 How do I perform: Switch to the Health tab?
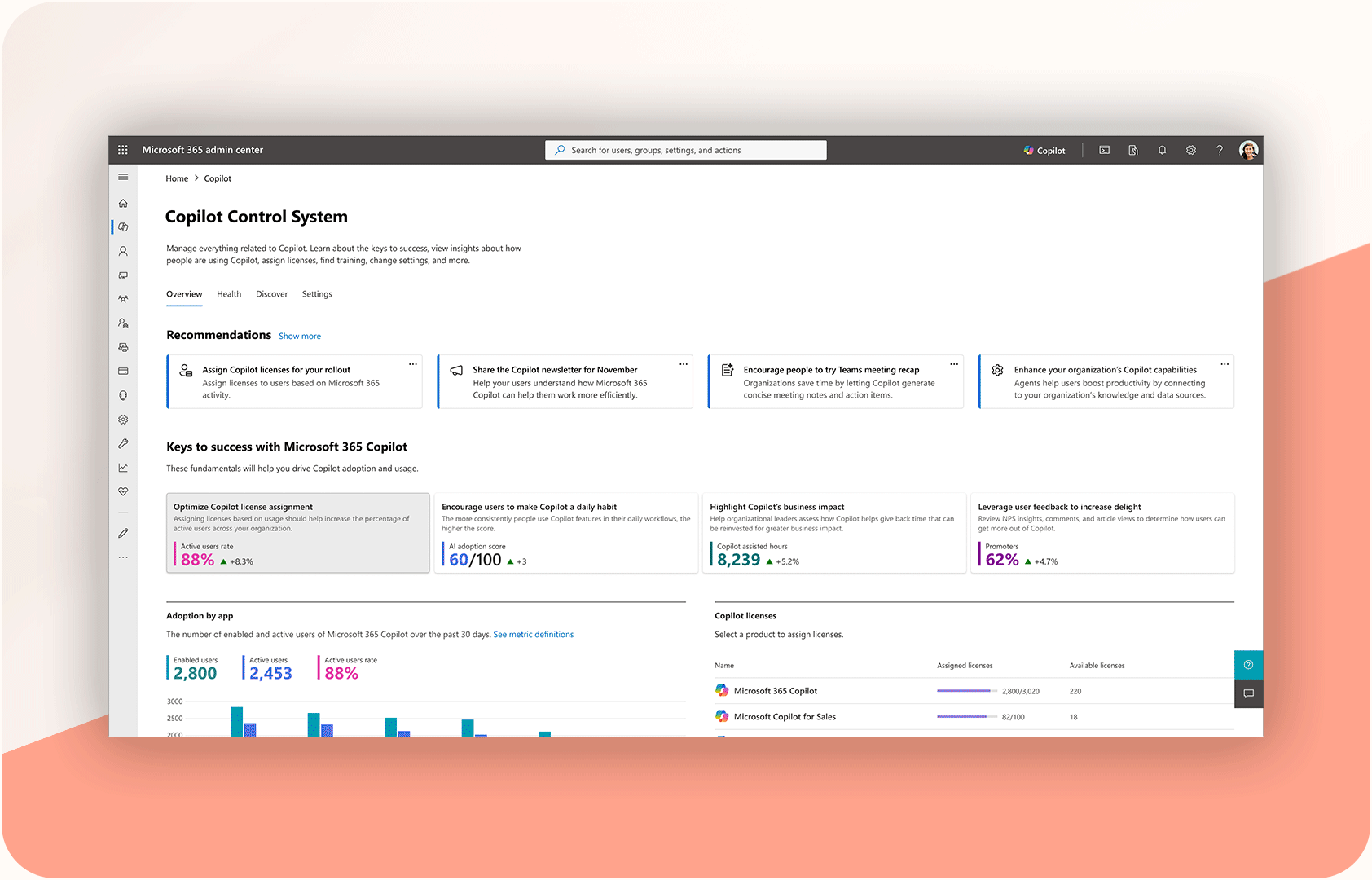point(229,294)
